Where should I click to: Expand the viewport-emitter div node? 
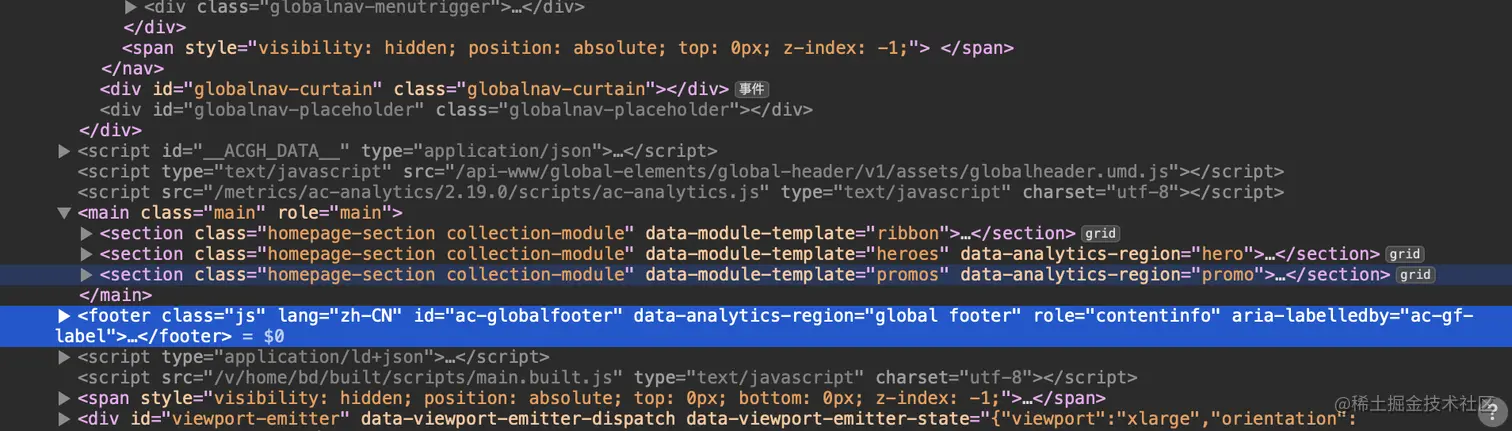[x=65, y=419]
